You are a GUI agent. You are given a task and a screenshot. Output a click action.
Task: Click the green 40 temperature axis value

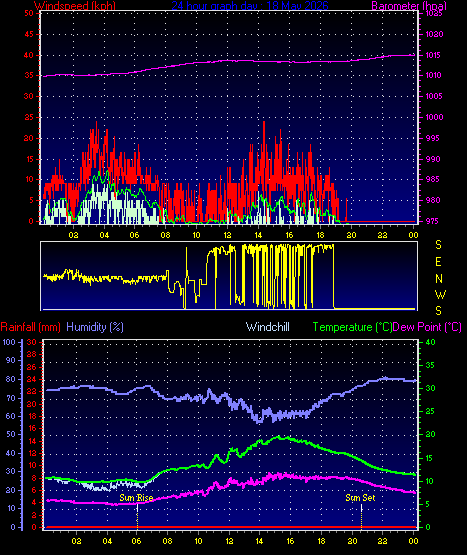430,342
